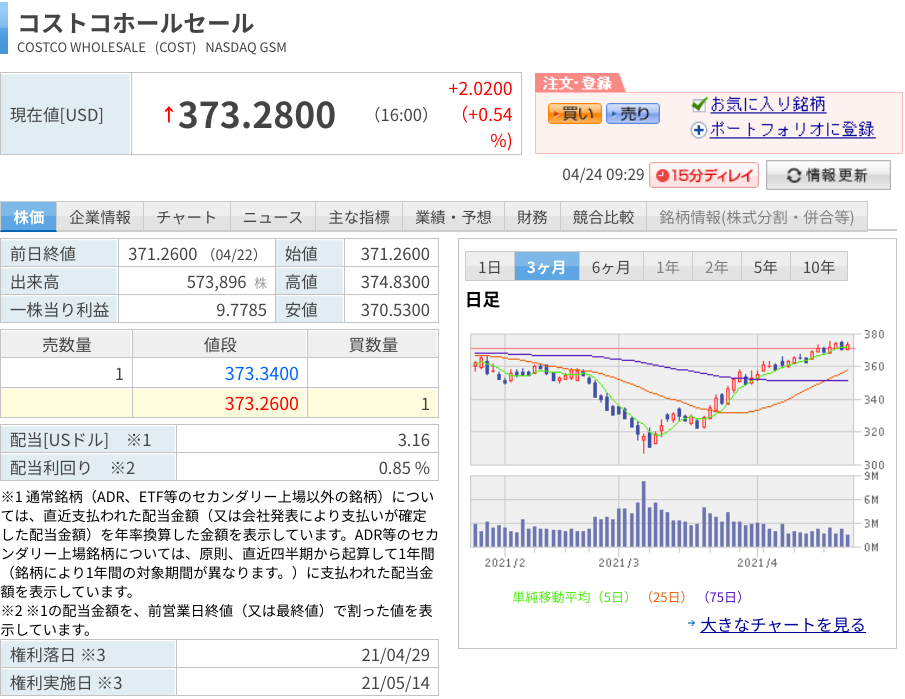The image size is (905, 699).
Task: Click the volume bar chart
Action: 662,511
